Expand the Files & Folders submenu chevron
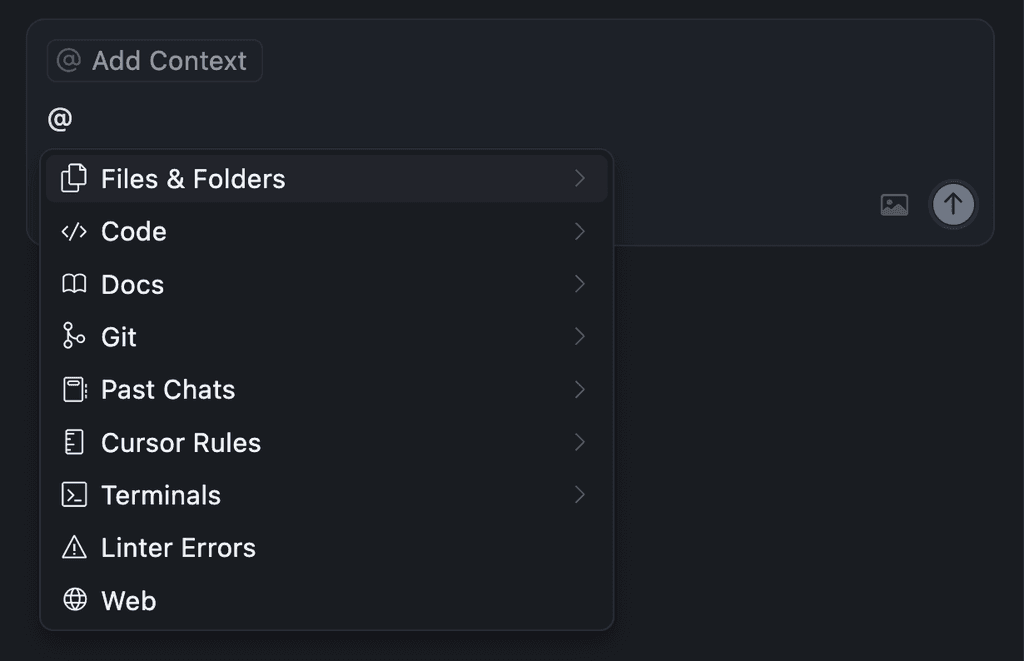 581,178
